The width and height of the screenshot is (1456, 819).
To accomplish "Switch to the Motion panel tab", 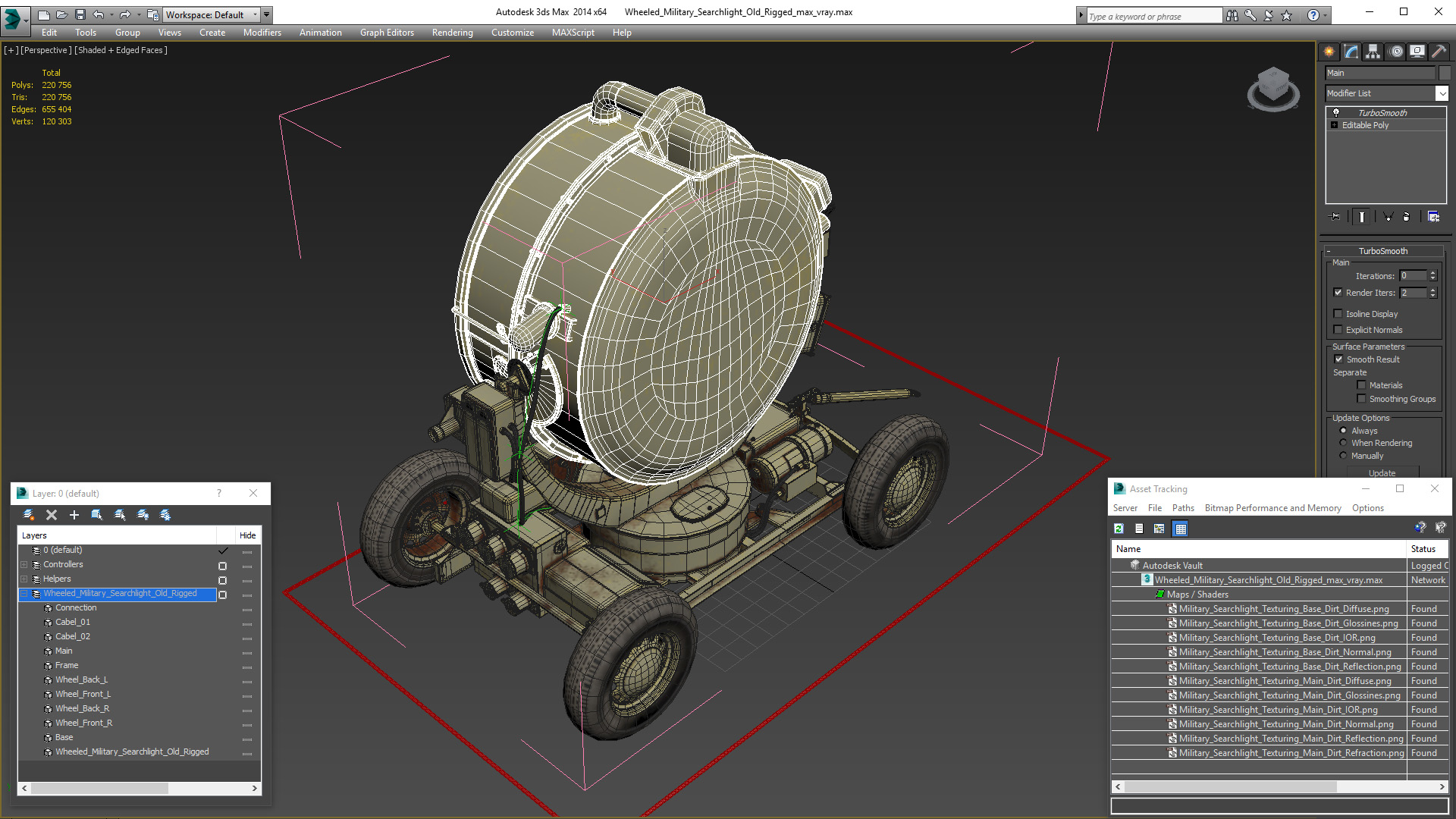I will pos(1396,52).
